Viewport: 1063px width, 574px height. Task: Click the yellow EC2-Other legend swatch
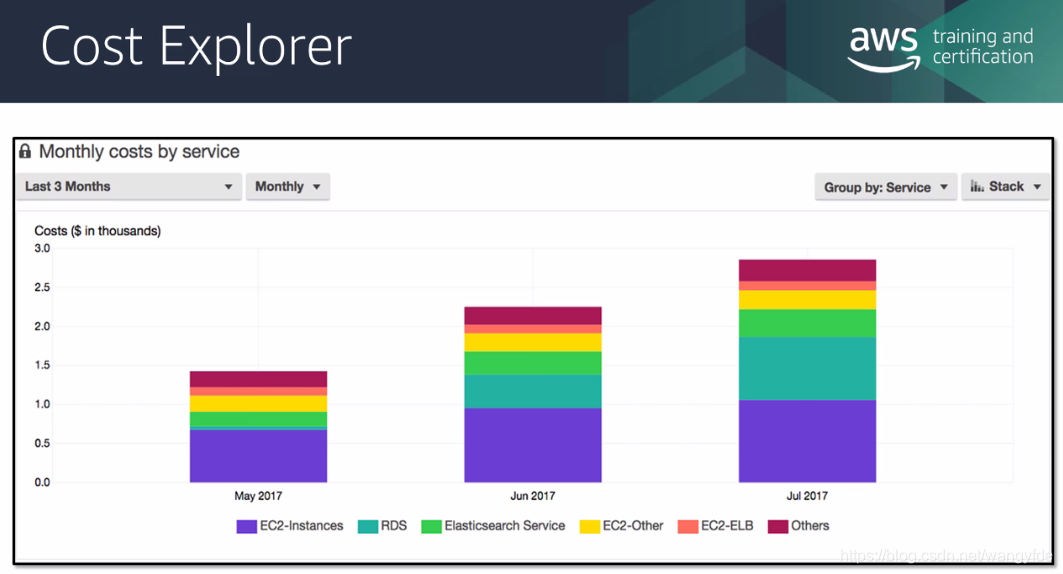[x=590, y=527]
